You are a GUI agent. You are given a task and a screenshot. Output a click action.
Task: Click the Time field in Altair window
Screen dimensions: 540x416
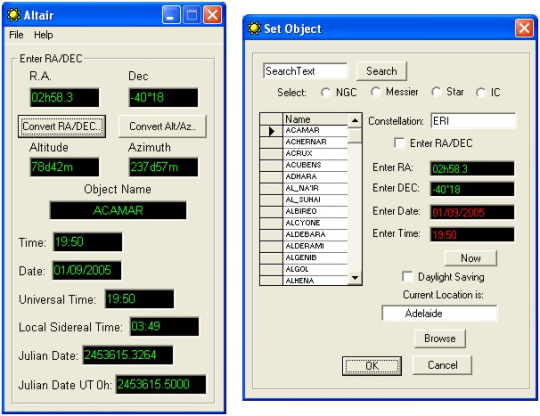tap(87, 242)
